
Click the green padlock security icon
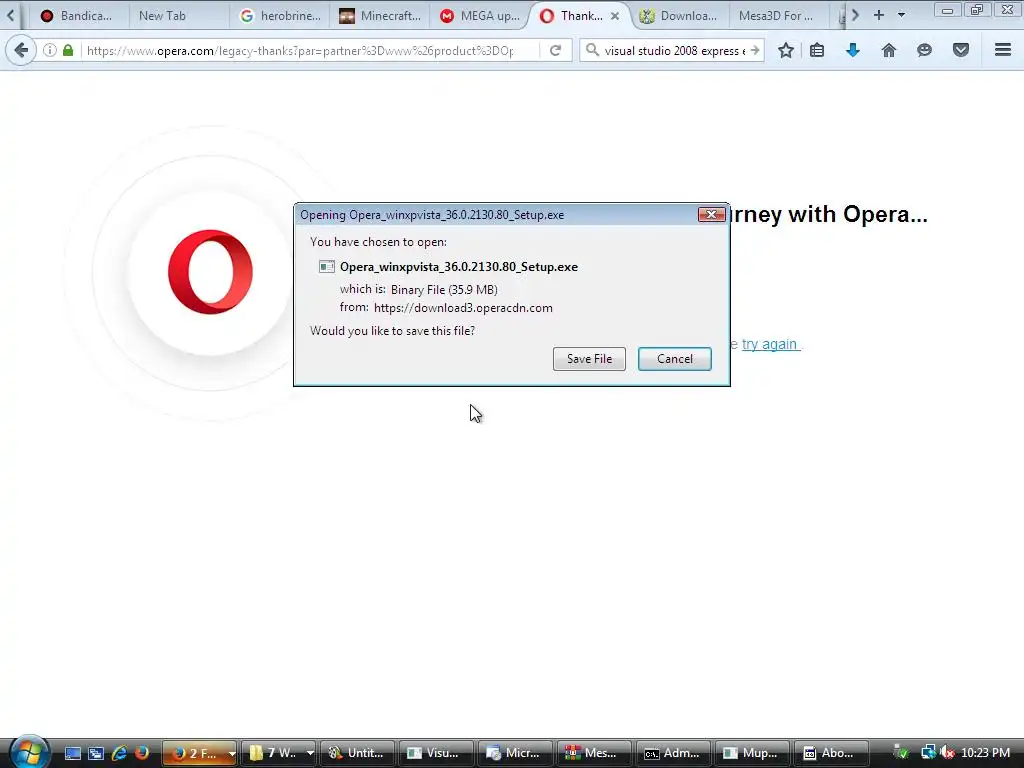(68, 50)
